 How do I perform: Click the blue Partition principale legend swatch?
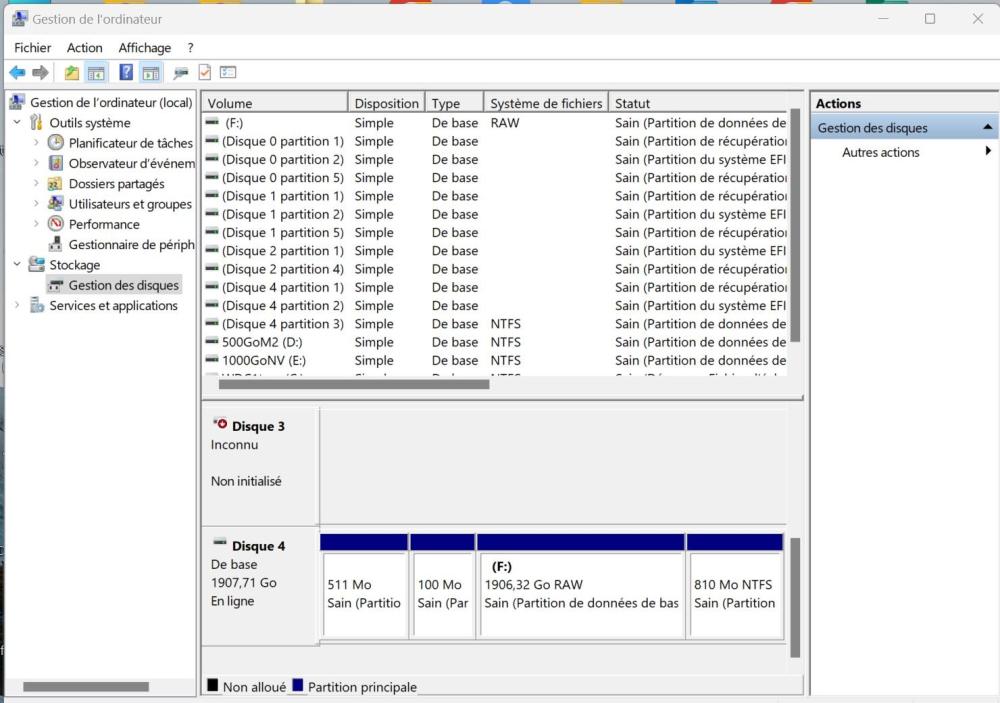(x=298, y=686)
